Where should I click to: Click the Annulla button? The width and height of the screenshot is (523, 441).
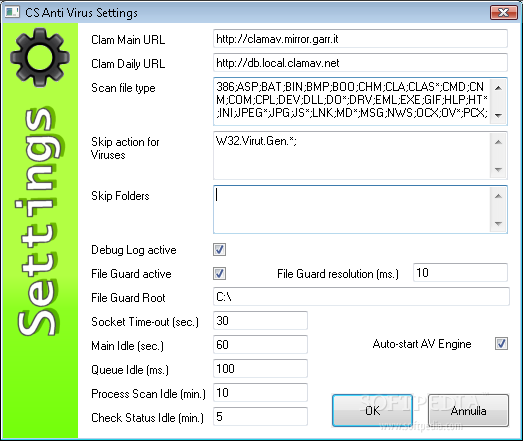468,411
